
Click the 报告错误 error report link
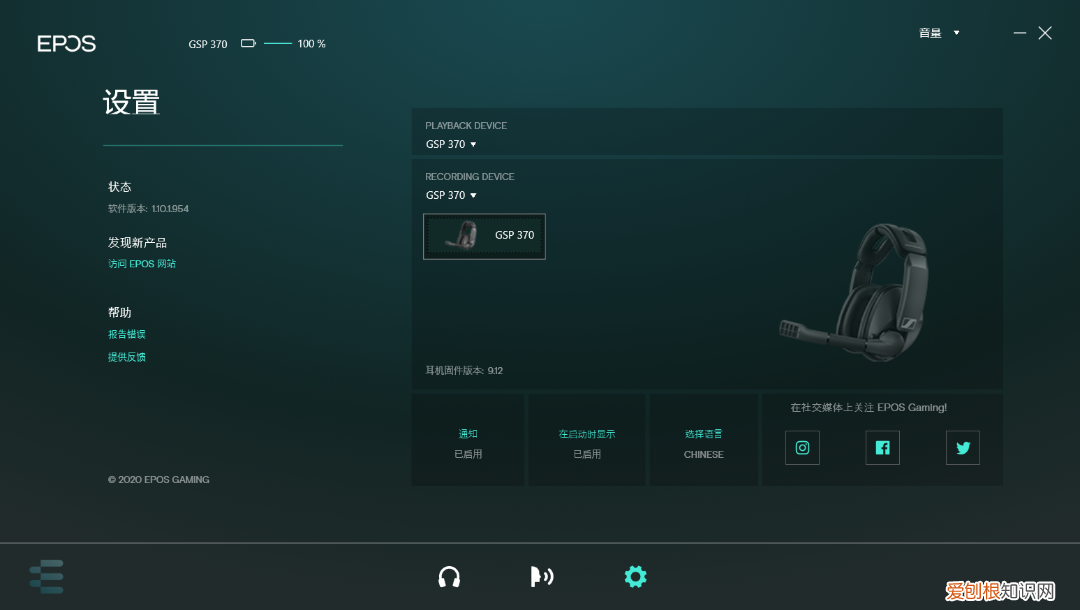click(x=127, y=333)
